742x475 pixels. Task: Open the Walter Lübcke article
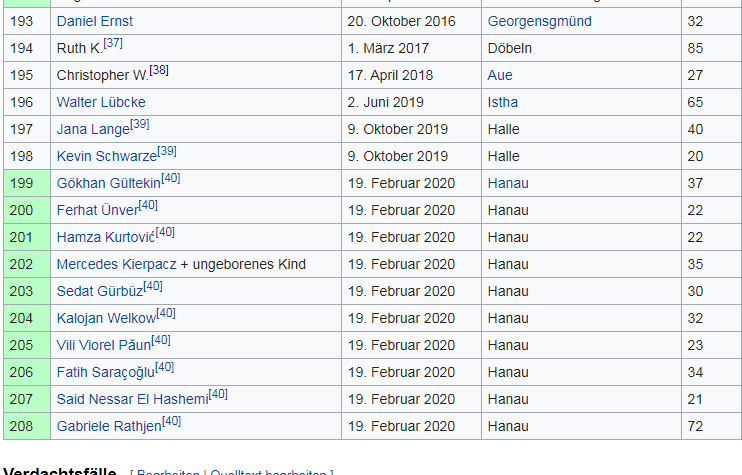100,102
